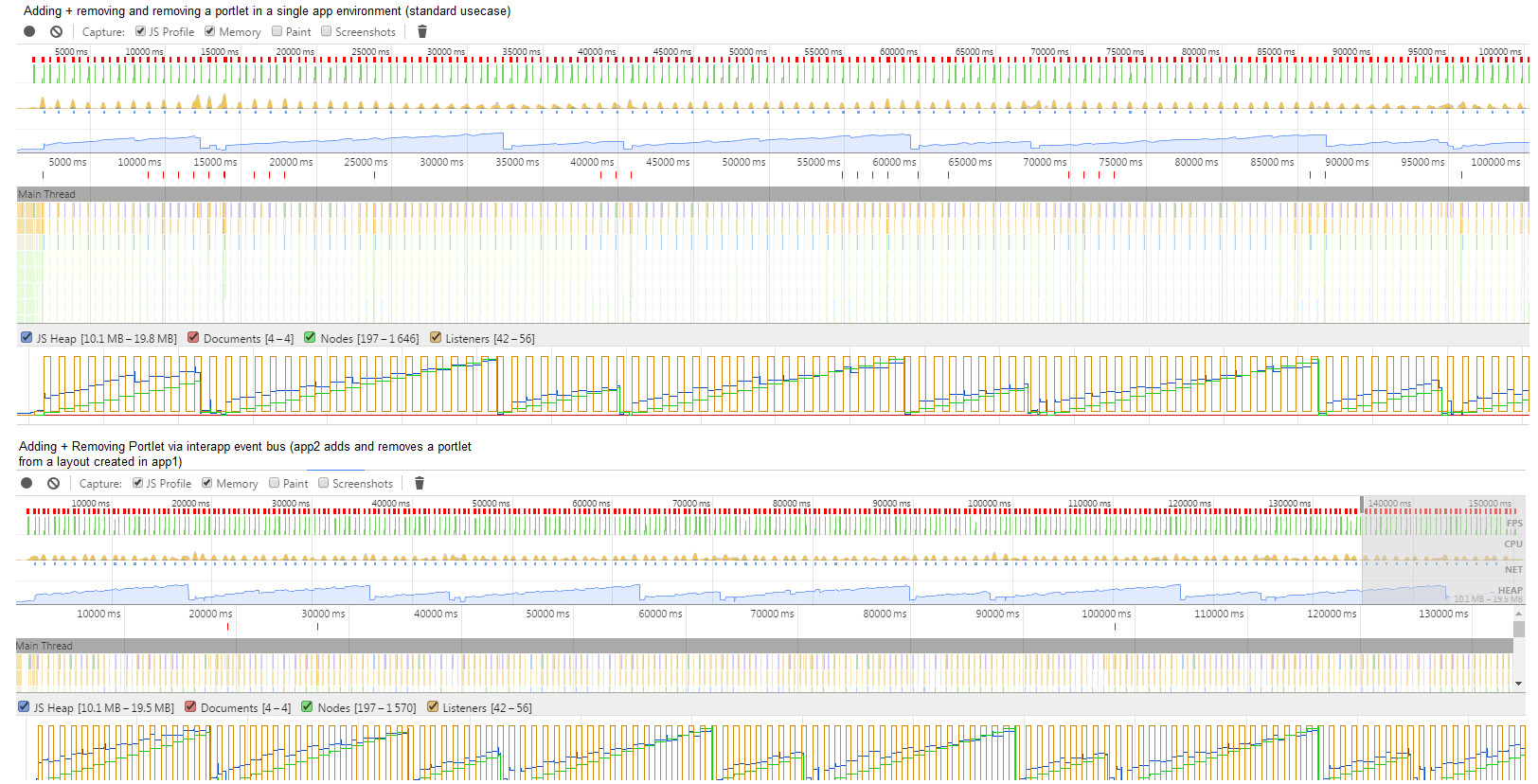This screenshot has width=1538, height=784.
Task: Uncheck Memory capture in the interapp event bus timeline
Action: [x=206, y=483]
